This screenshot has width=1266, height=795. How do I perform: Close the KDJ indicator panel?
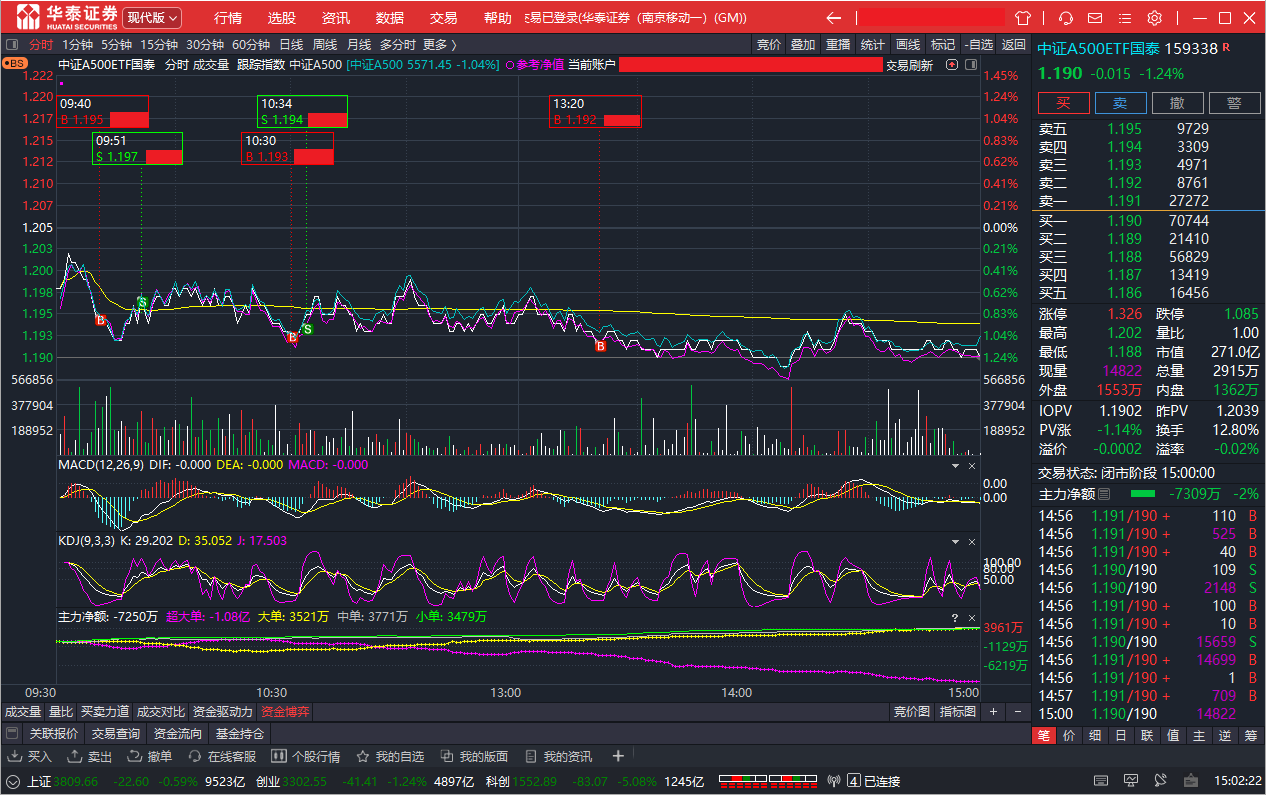pyautogui.click(x=971, y=541)
